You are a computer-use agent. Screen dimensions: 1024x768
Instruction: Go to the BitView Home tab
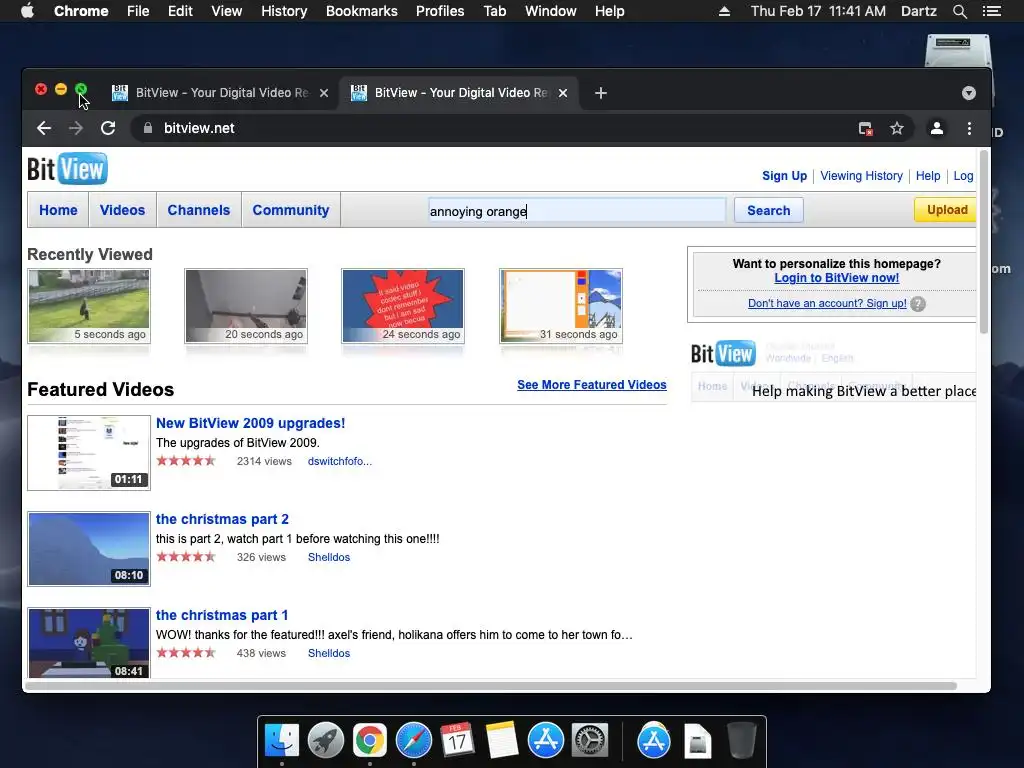click(x=58, y=210)
